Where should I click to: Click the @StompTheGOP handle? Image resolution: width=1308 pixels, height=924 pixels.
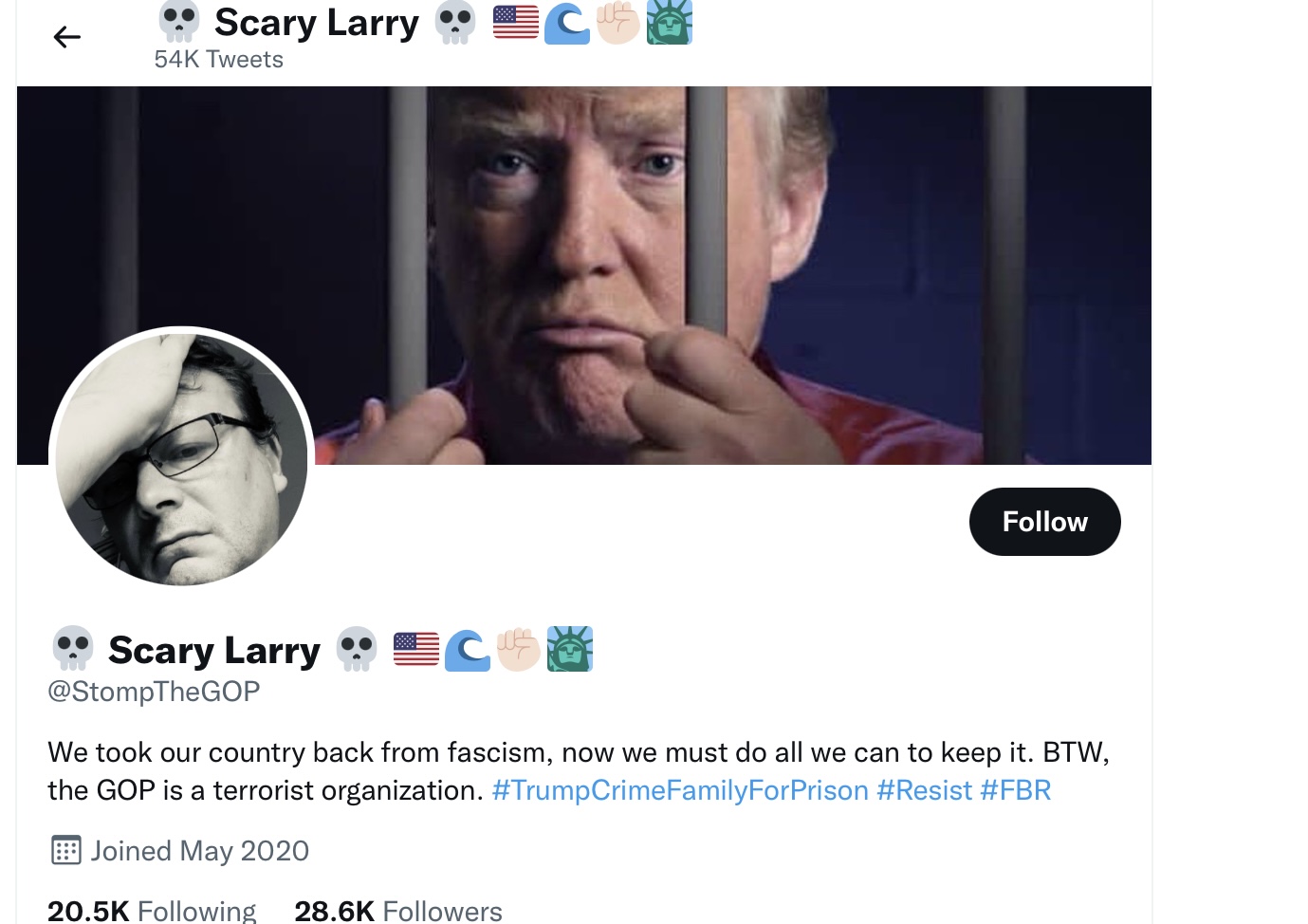point(154,692)
